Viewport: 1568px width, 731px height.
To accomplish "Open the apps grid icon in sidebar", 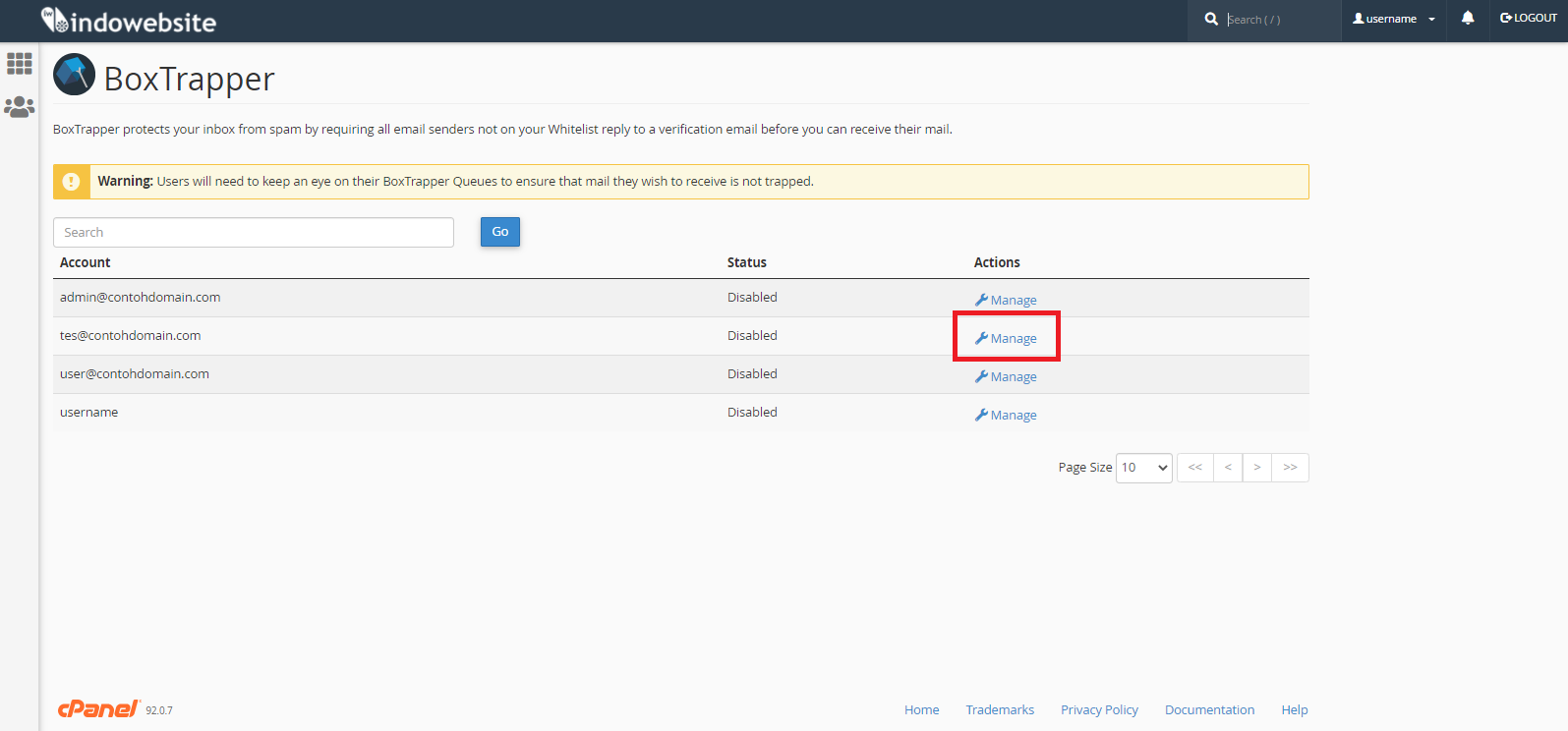I will (20, 64).
